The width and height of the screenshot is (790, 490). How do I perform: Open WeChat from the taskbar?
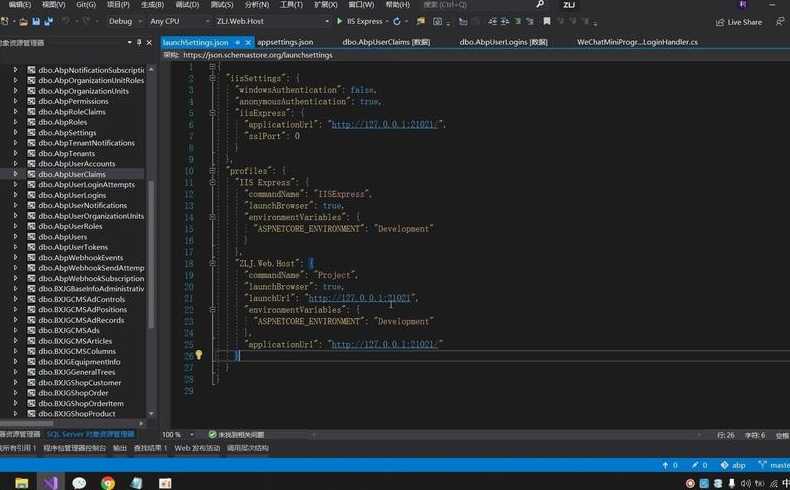click(79, 483)
